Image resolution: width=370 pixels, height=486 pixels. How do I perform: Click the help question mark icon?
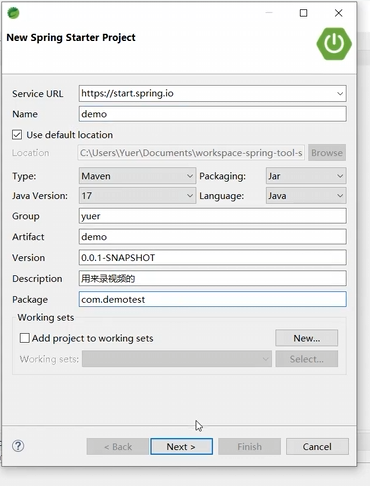(18, 446)
